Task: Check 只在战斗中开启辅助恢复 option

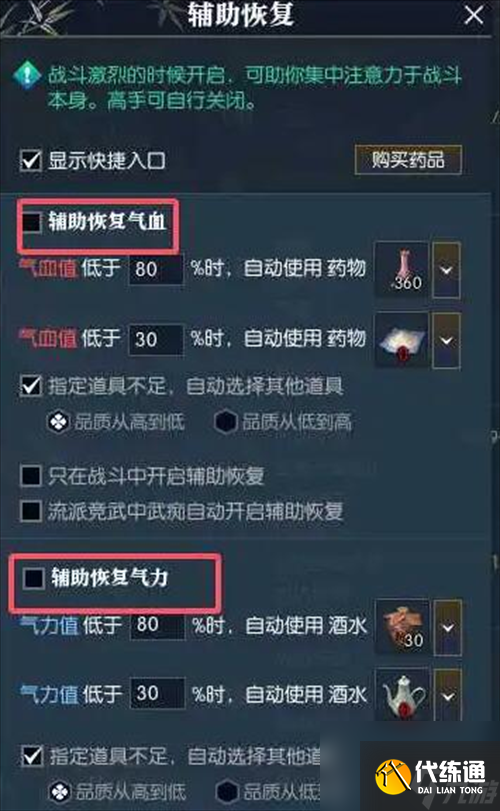Action: click(x=31, y=476)
